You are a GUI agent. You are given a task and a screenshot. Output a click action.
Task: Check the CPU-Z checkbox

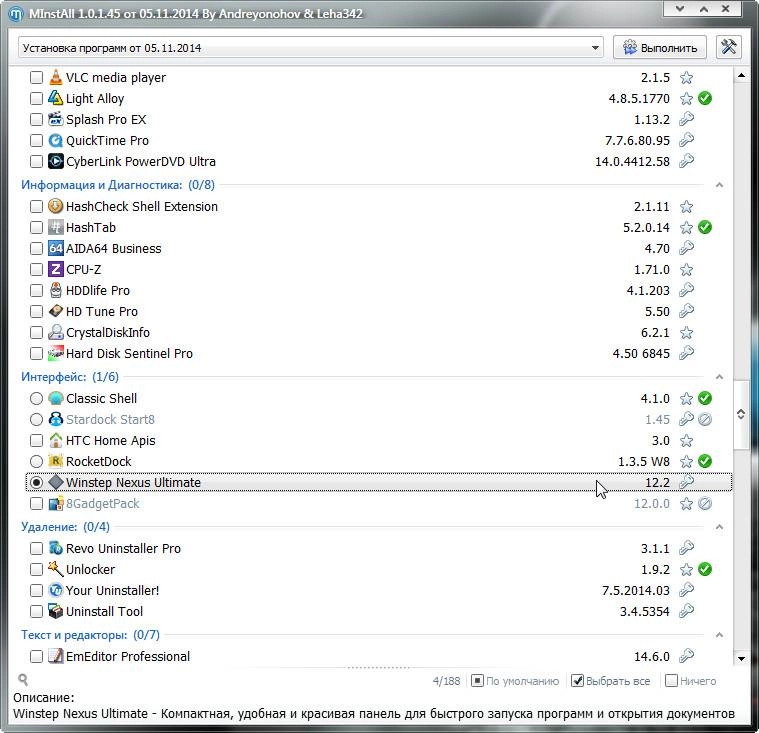click(36, 270)
